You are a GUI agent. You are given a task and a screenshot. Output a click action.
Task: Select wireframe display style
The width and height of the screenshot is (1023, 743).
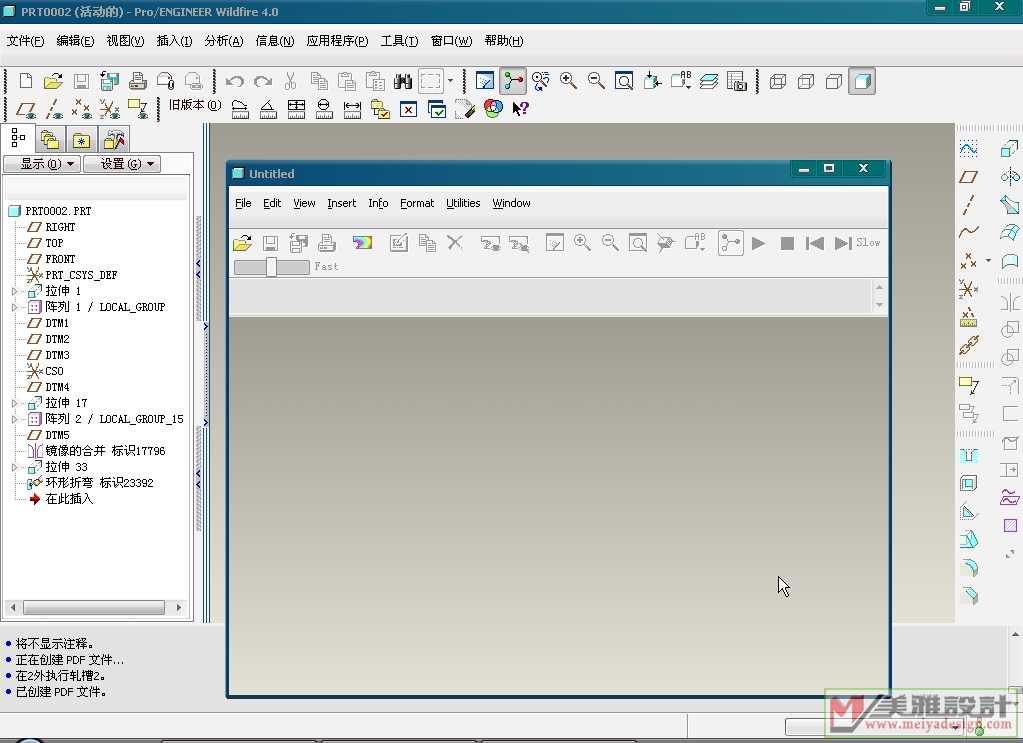[778, 82]
